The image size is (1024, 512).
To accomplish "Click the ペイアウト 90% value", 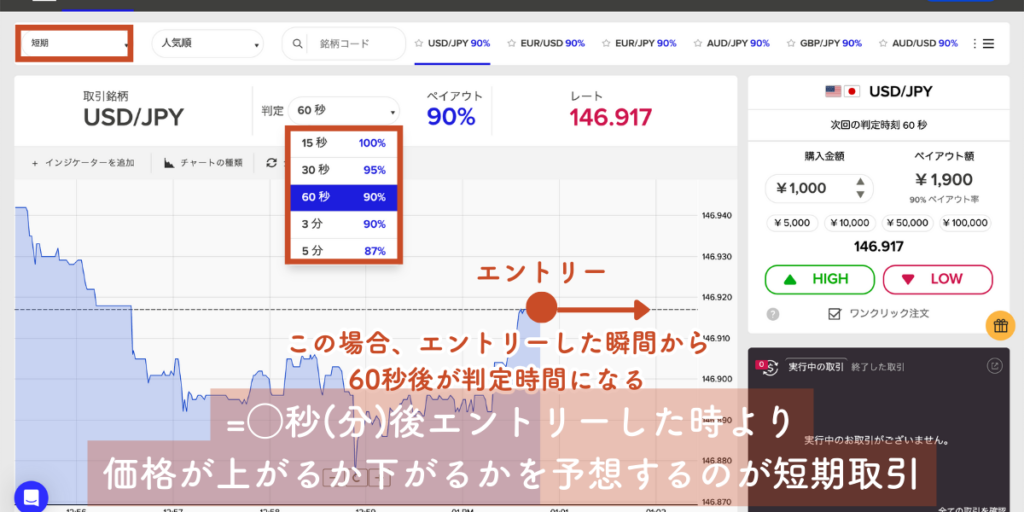I will click(x=451, y=118).
